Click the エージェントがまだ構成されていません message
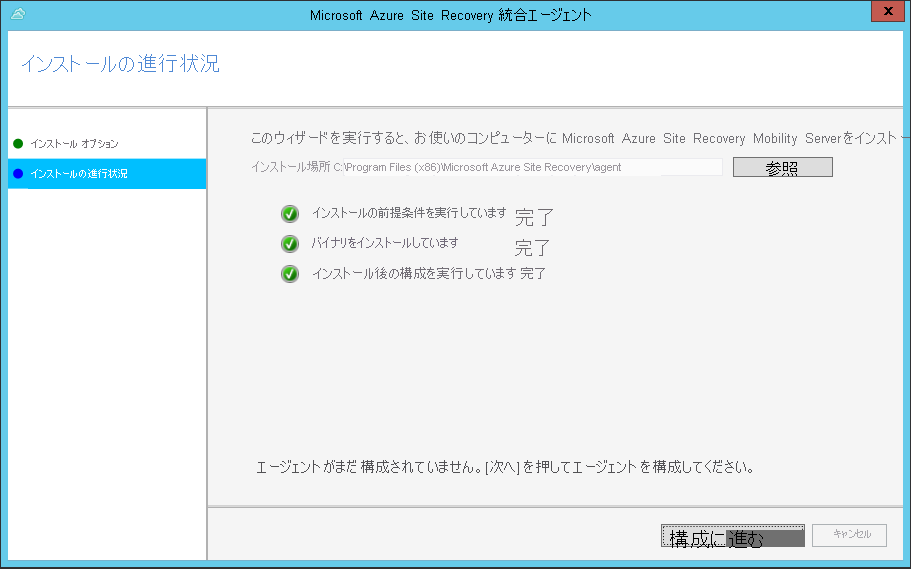 click(x=505, y=467)
